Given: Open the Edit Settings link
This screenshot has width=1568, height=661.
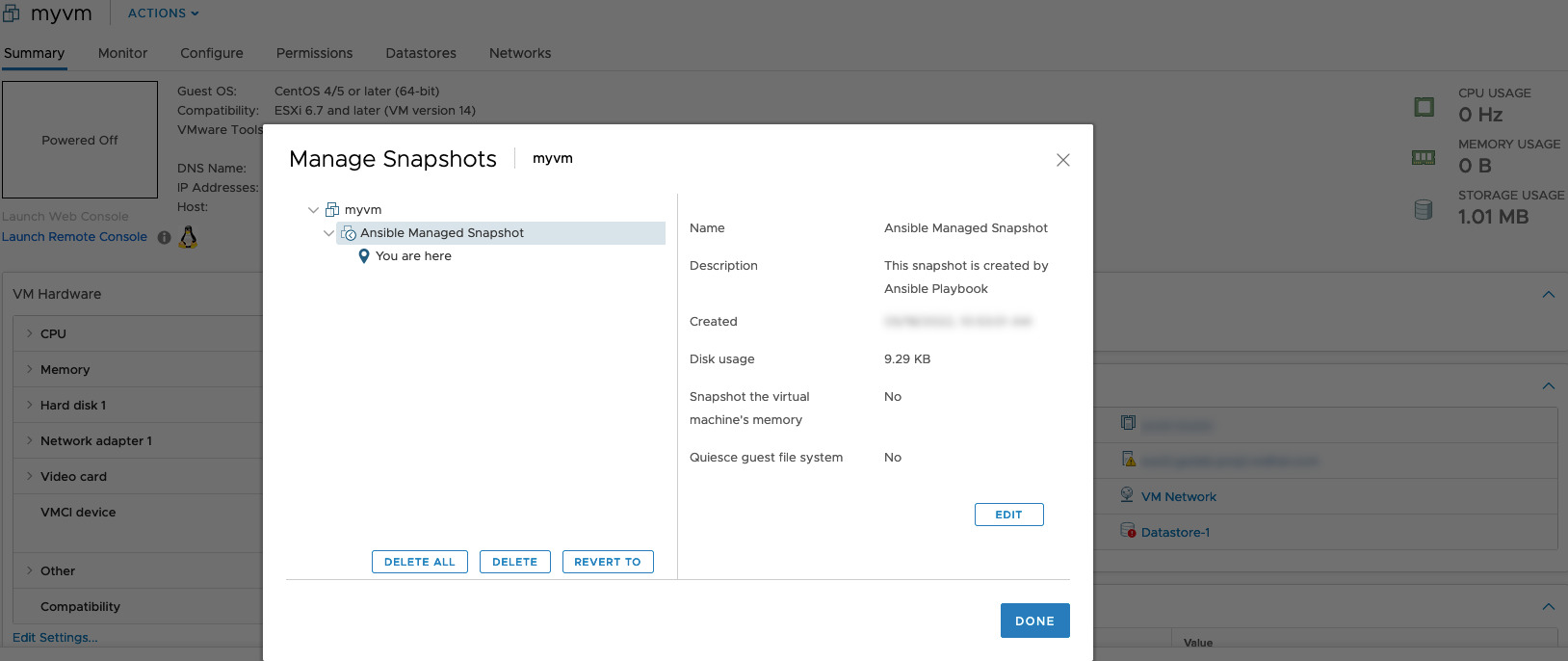Looking at the screenshot, I should click(55, 637).
